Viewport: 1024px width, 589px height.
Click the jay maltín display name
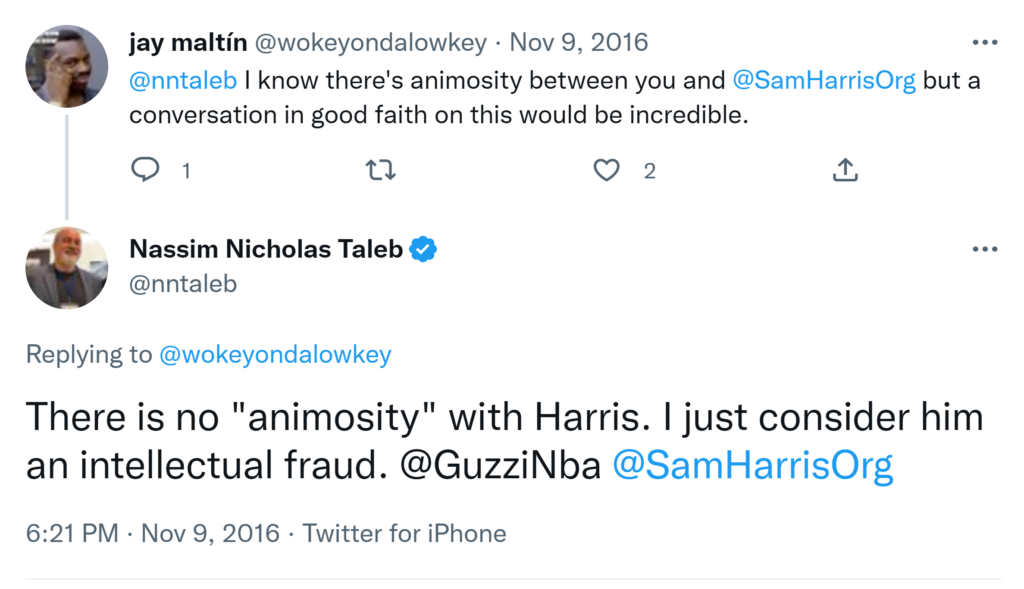coord(187,43)
